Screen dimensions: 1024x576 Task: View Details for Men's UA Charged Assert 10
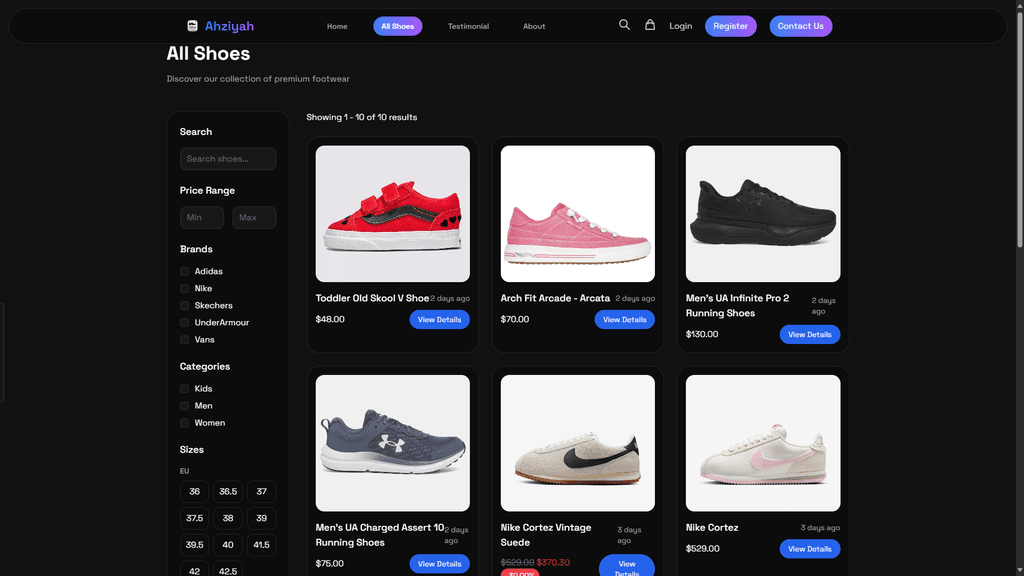coord(440,564)
